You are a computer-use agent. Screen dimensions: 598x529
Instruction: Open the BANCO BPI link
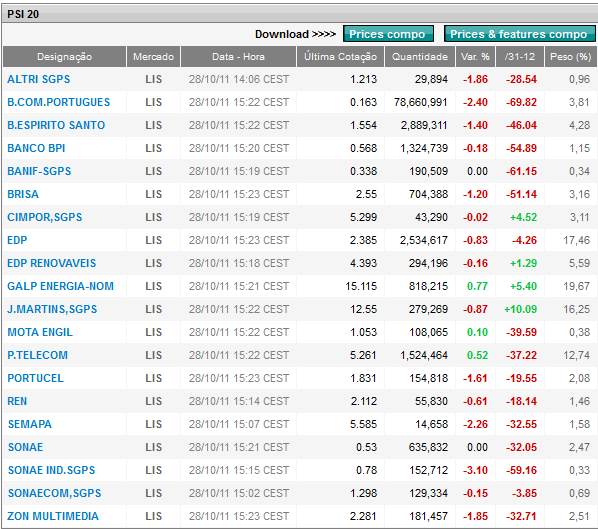[x=36, y=148]
